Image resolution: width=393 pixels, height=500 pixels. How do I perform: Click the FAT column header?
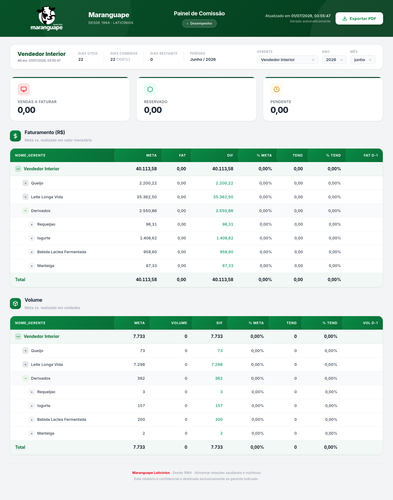click(x=182, y=155)
